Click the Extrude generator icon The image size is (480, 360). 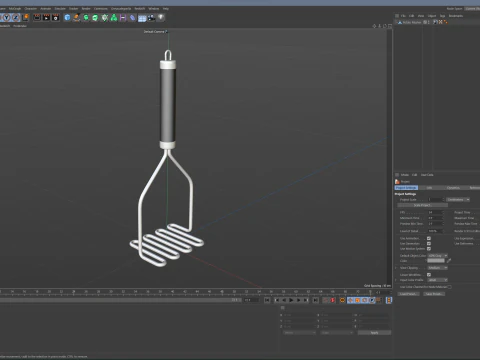pyautogui.click(x=95, y=18)
